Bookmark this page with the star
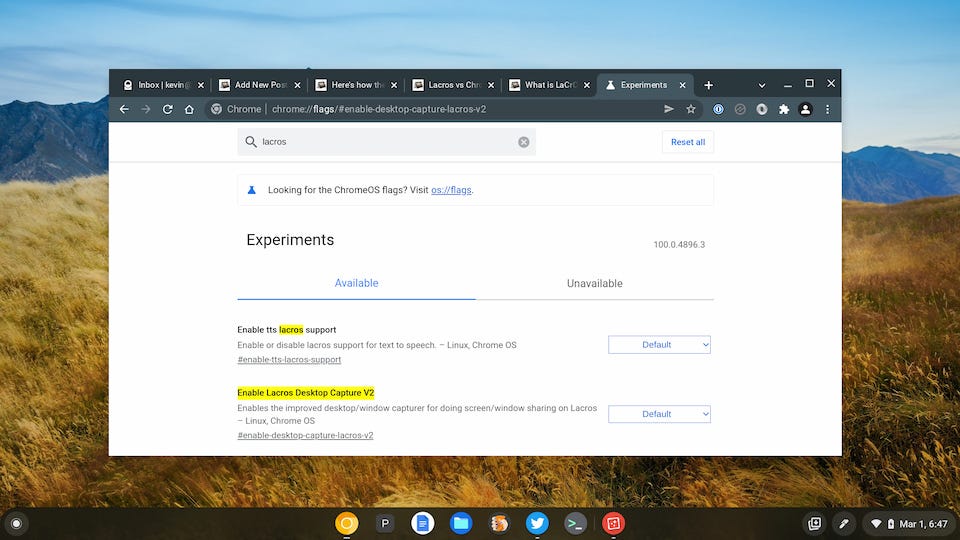Viewport: 960px width, 540px height. click(x=691, y=109)
